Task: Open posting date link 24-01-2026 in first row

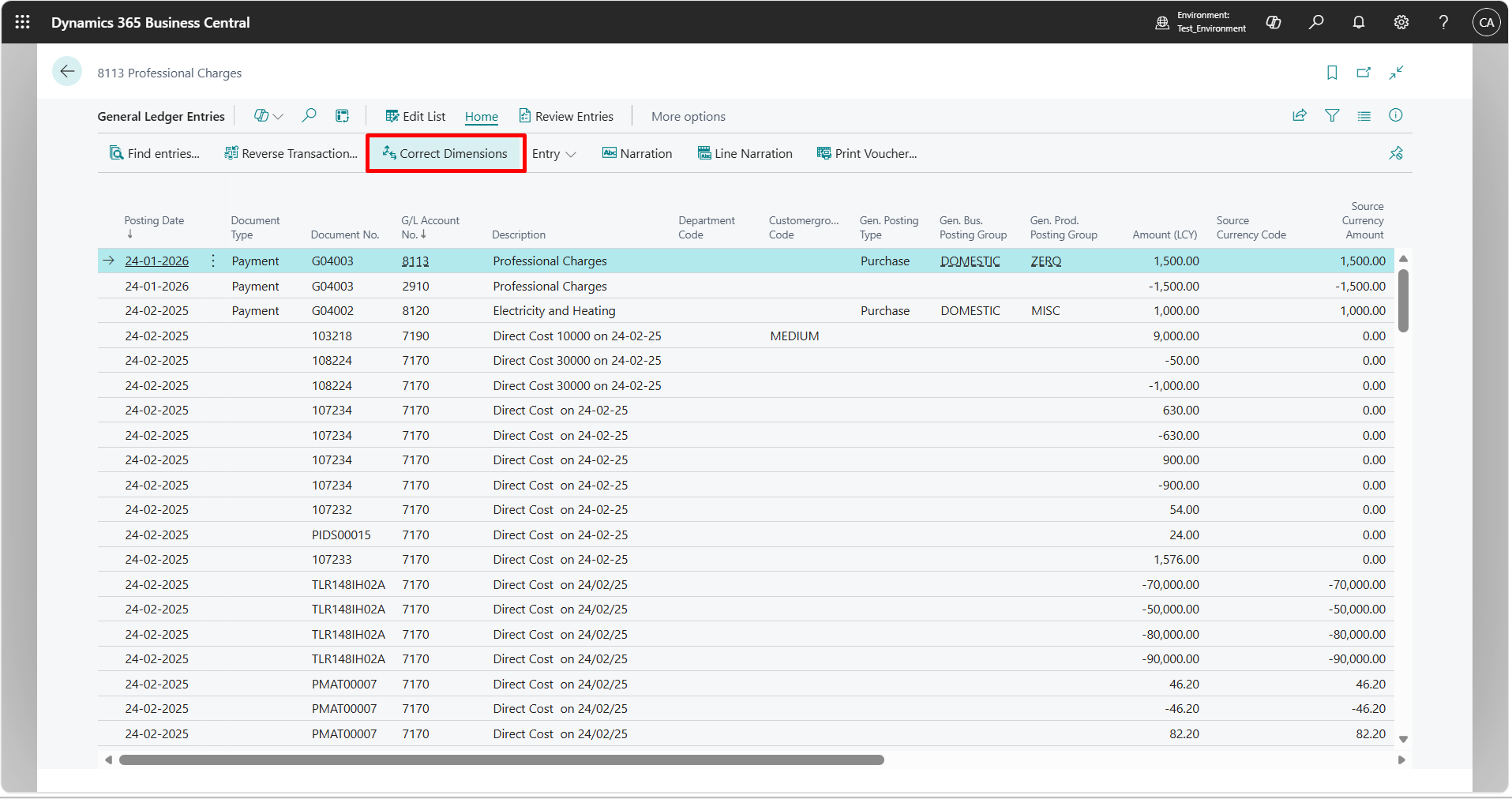Action: 157,261
